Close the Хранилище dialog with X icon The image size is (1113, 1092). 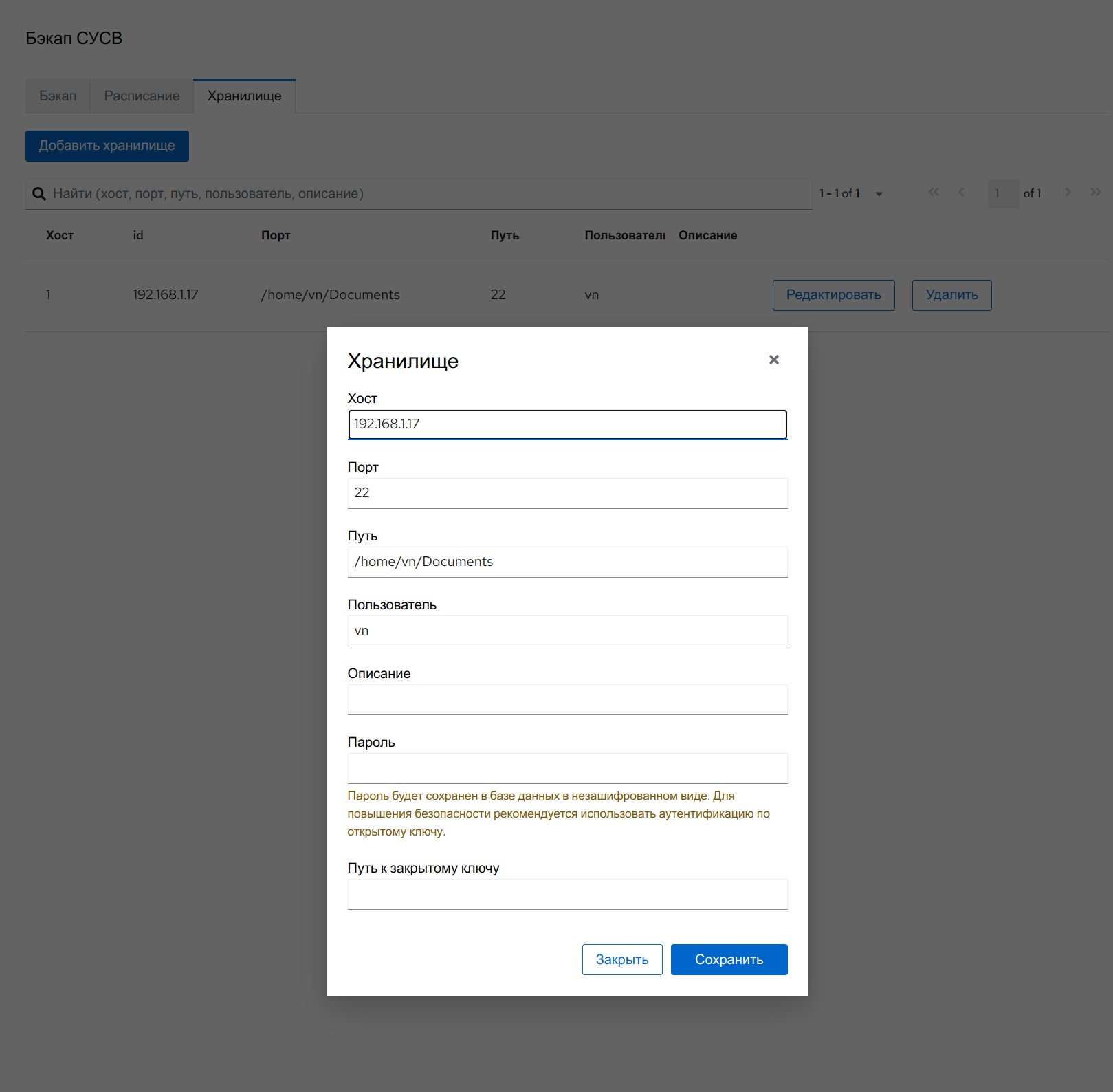pos(773,360)
